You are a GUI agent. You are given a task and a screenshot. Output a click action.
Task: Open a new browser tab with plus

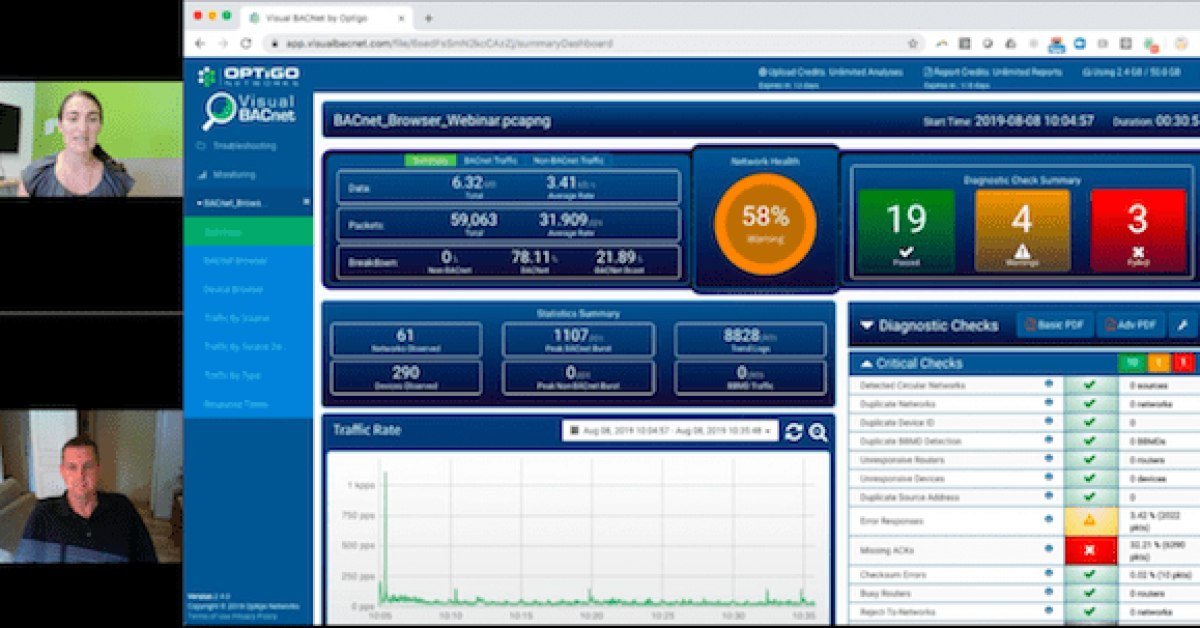pos(429,18)
